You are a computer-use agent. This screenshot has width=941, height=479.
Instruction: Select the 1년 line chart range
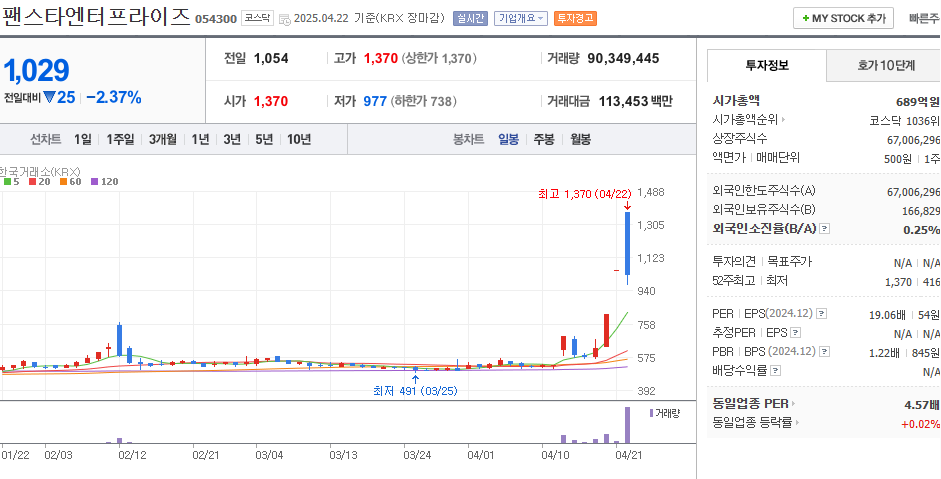[x=200, y=140]
